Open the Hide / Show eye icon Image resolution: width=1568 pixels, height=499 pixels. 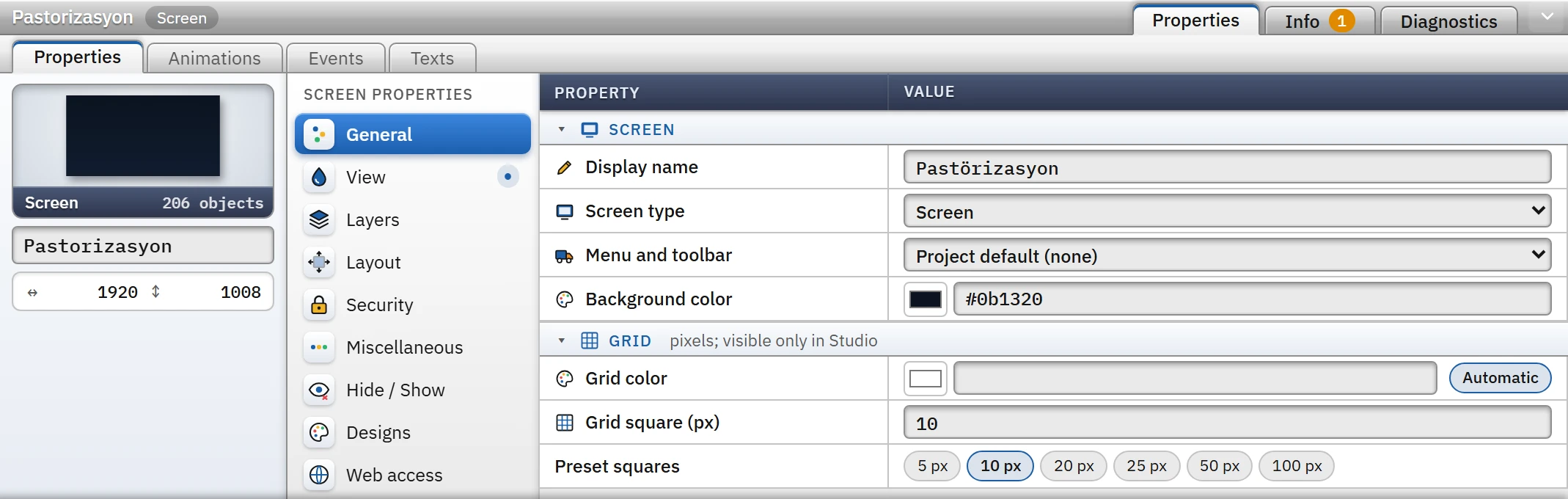click(x=319, y=390)
